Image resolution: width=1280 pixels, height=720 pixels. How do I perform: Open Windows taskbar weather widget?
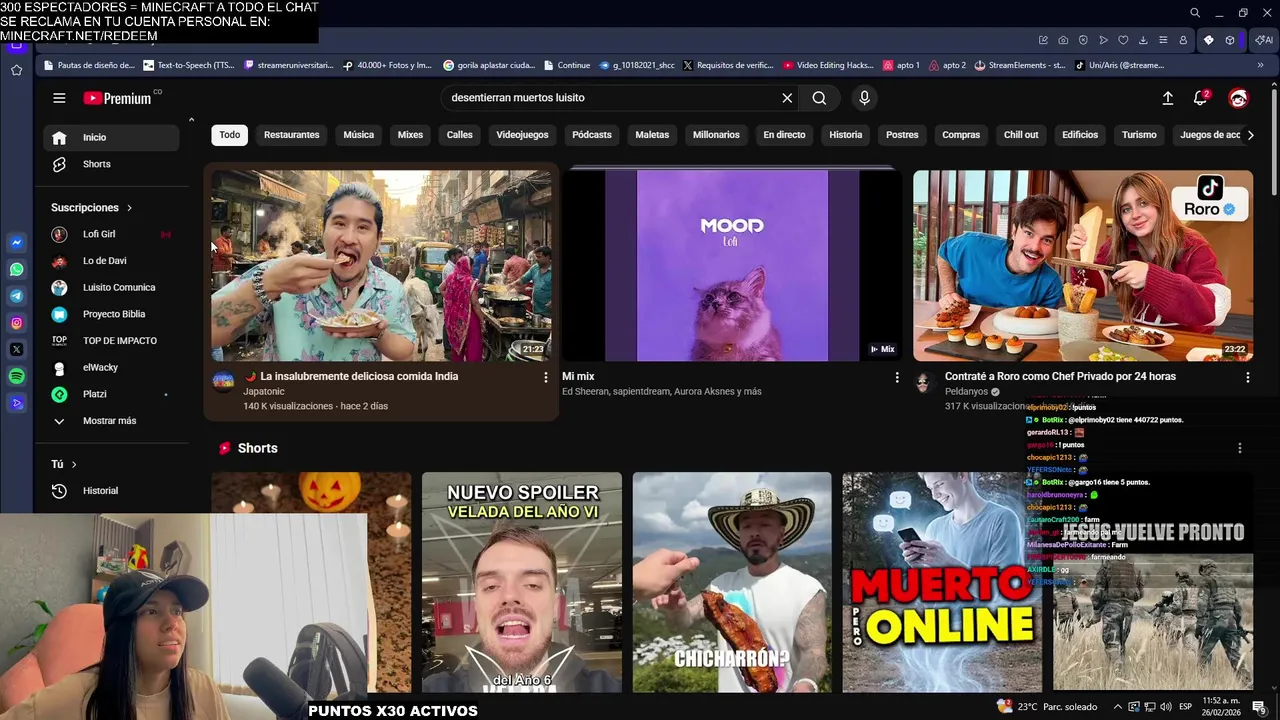pos(1047,707)
